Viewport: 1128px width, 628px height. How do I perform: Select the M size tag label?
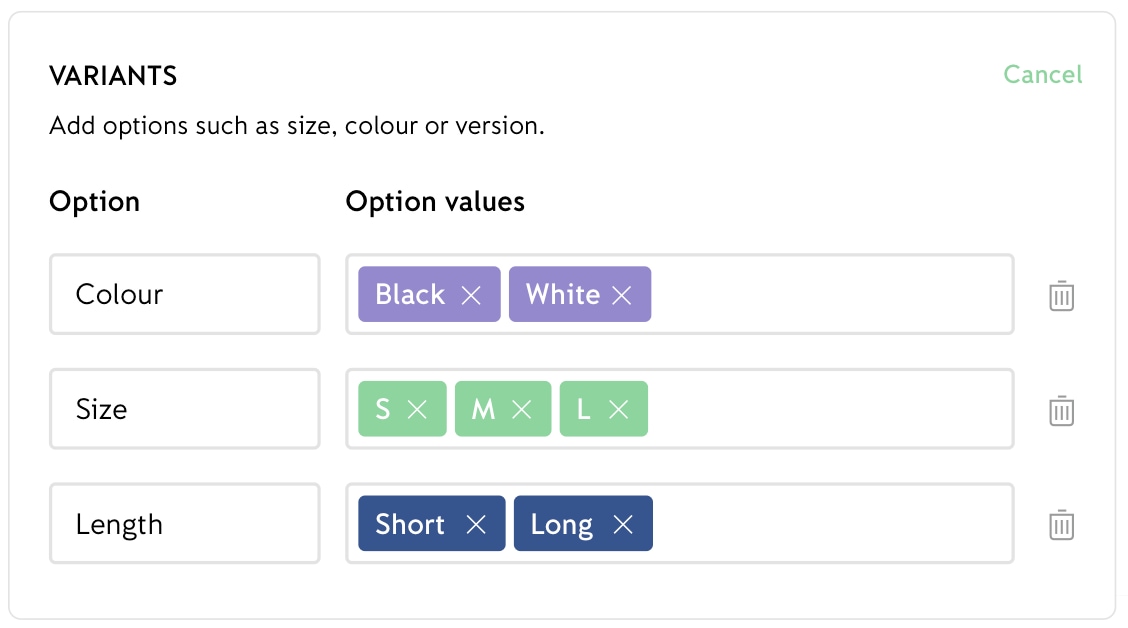tap(483, 409)
